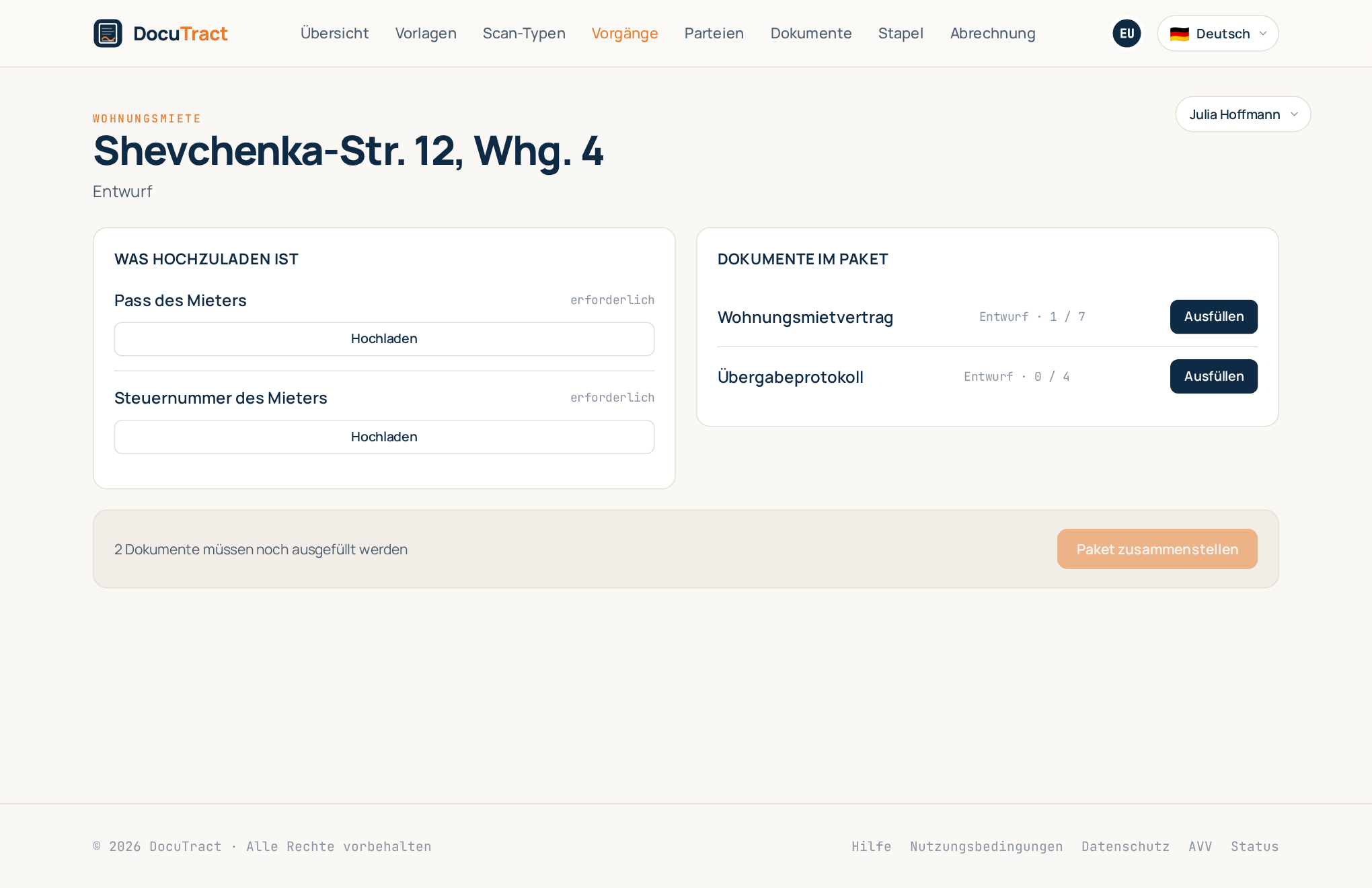Open Nutzungsbedingungen in the footer
Screen dimensions: 1372x888
click(x=986, y=846)
